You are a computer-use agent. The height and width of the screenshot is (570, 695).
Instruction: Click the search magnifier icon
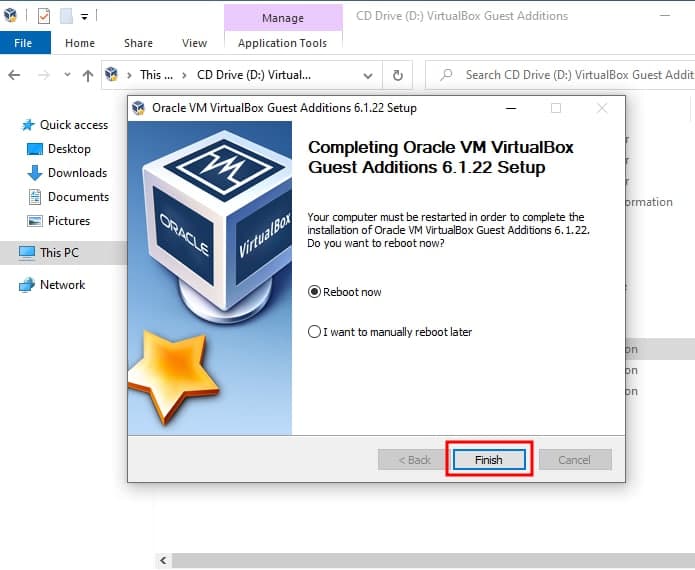tap(446, 74)
